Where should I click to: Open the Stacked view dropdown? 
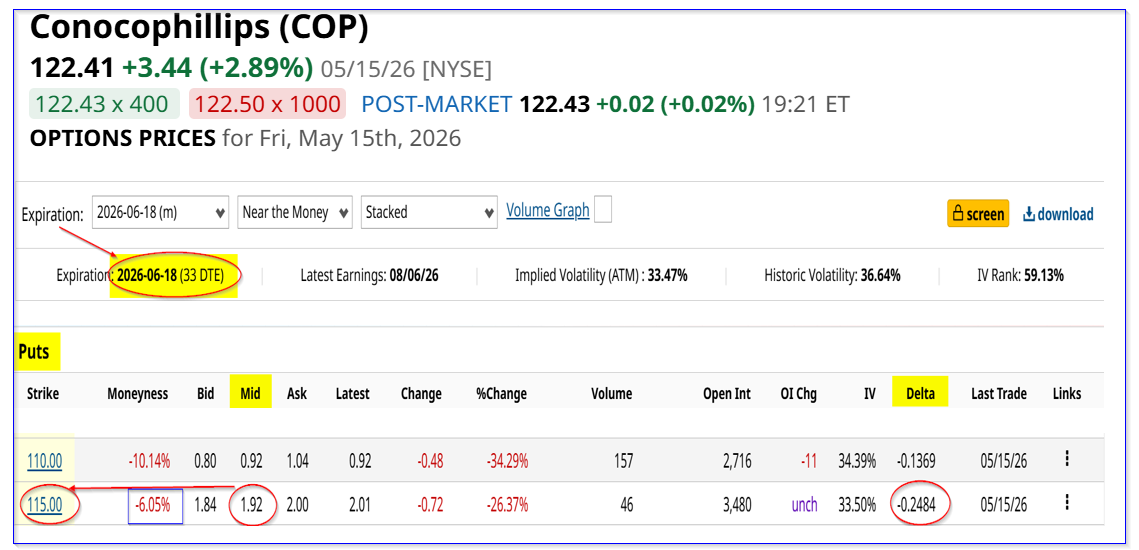[429, 212]
